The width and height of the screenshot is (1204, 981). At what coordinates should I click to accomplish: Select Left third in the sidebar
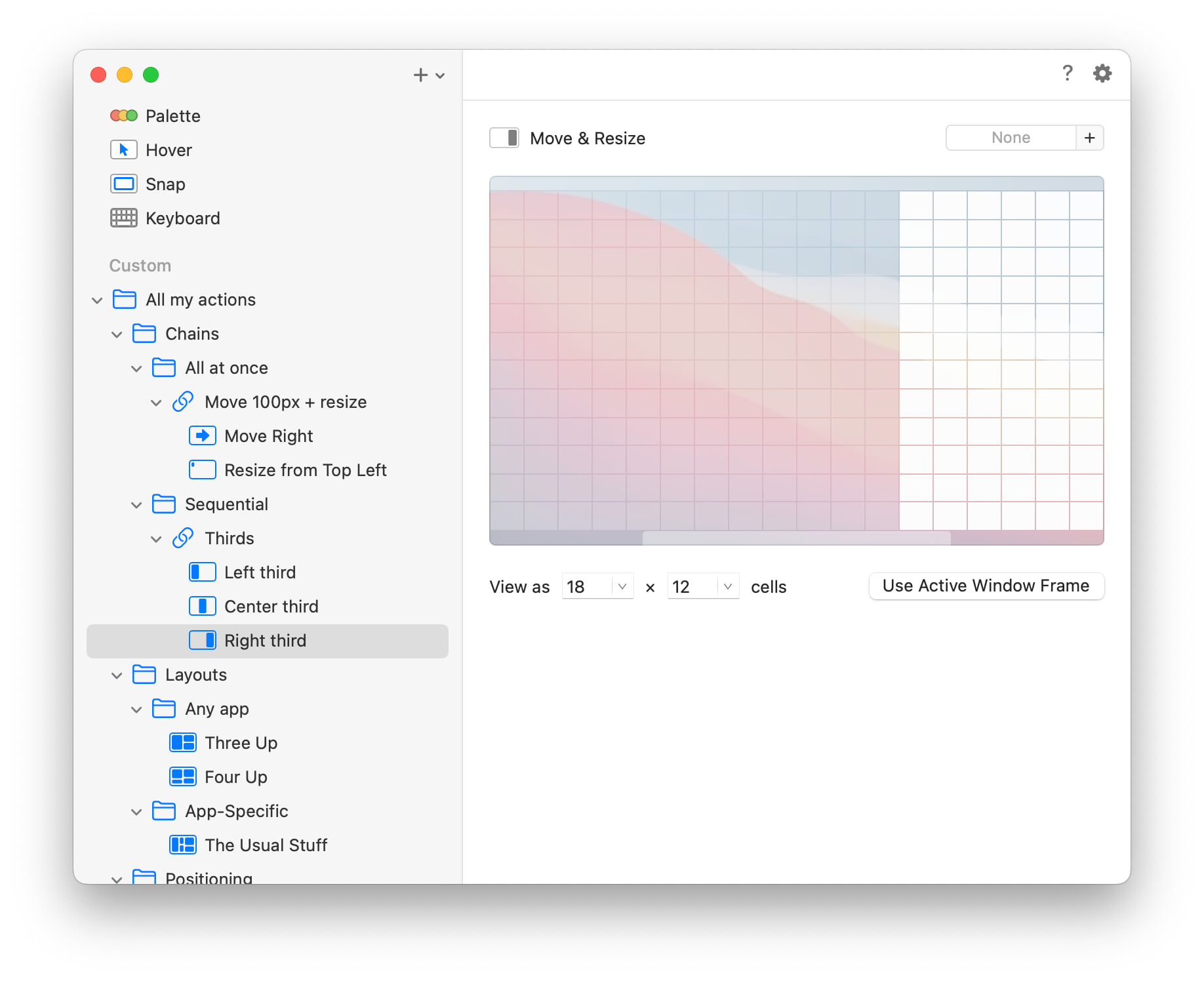point(260,572)
